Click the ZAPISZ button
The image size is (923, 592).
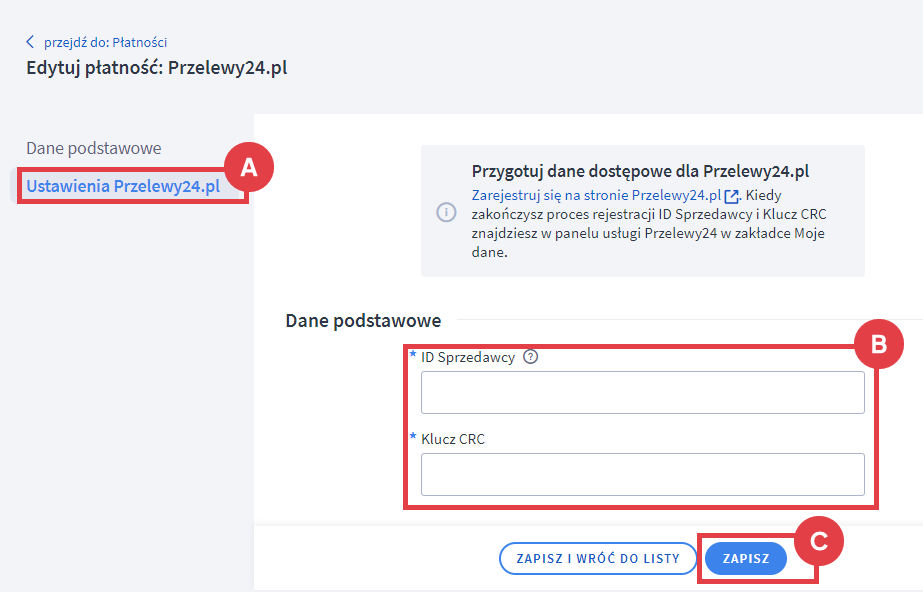pos(746,558)
